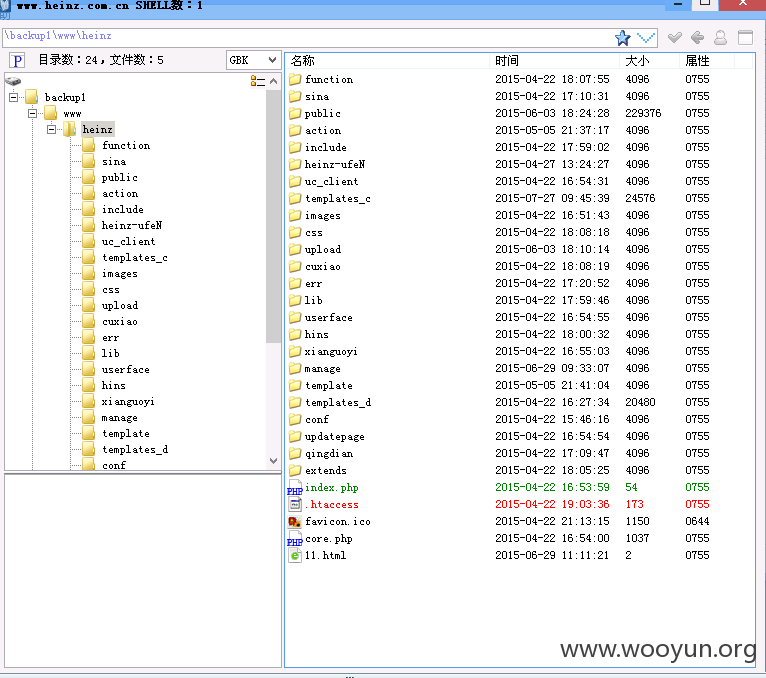The height and width of the screenshot is (678, 766).
Task: Select core.php file name
Action: coord(329,538)
